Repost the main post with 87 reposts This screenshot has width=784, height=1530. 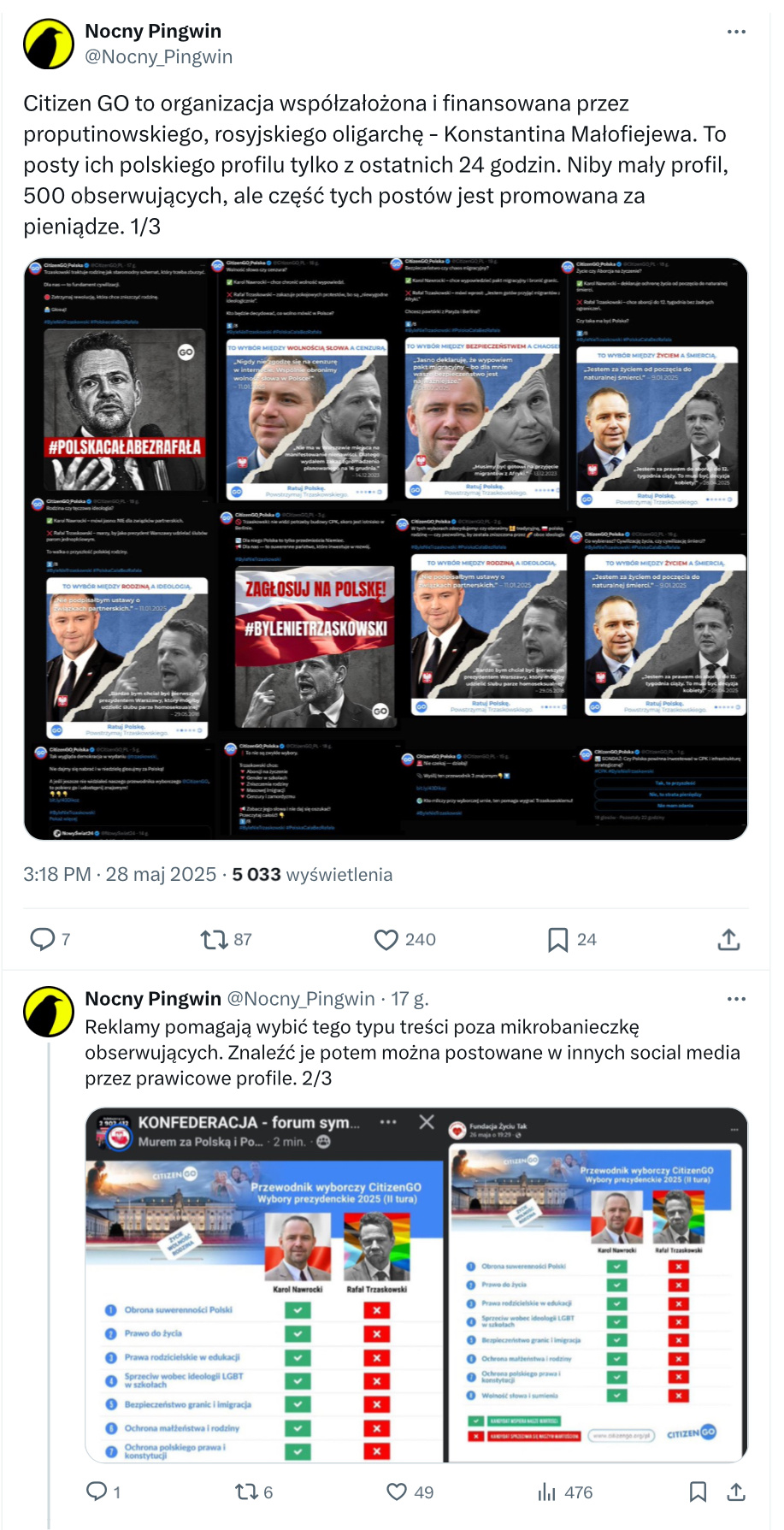pyautogui.click(x=213, y=940)
